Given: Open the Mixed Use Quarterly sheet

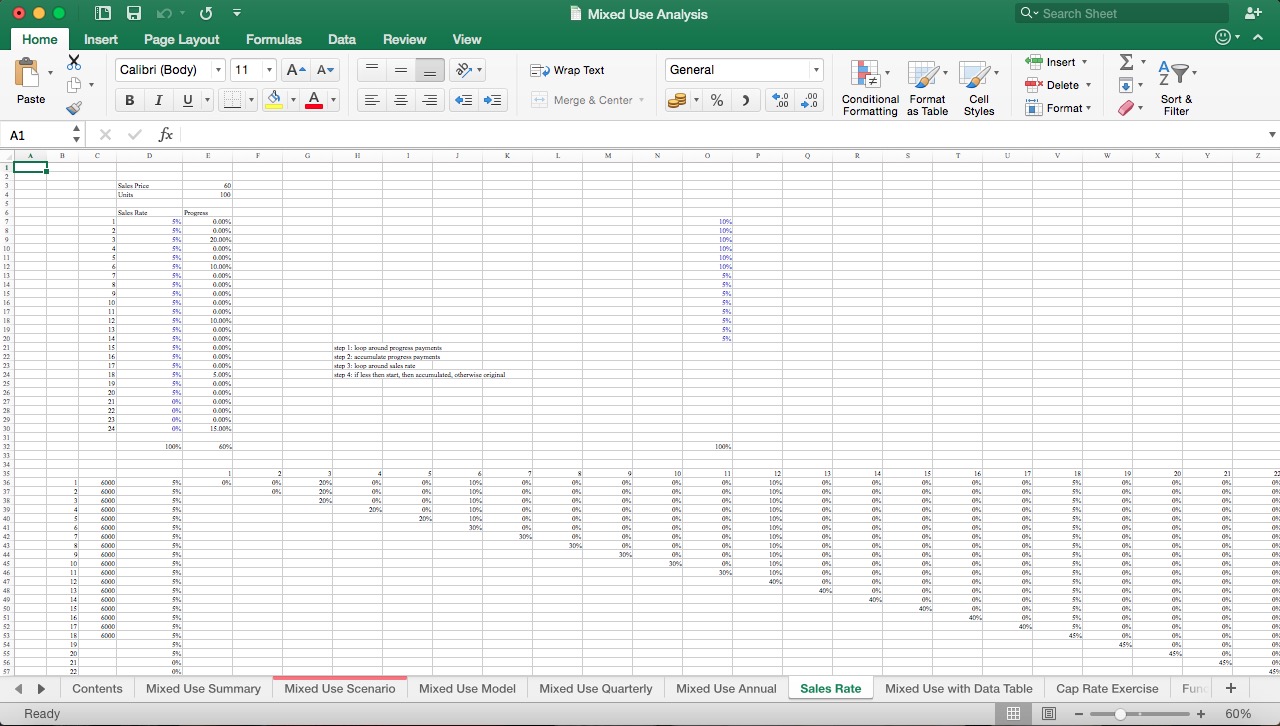Looking at the screenshot, I should click(x=595, y=688).
